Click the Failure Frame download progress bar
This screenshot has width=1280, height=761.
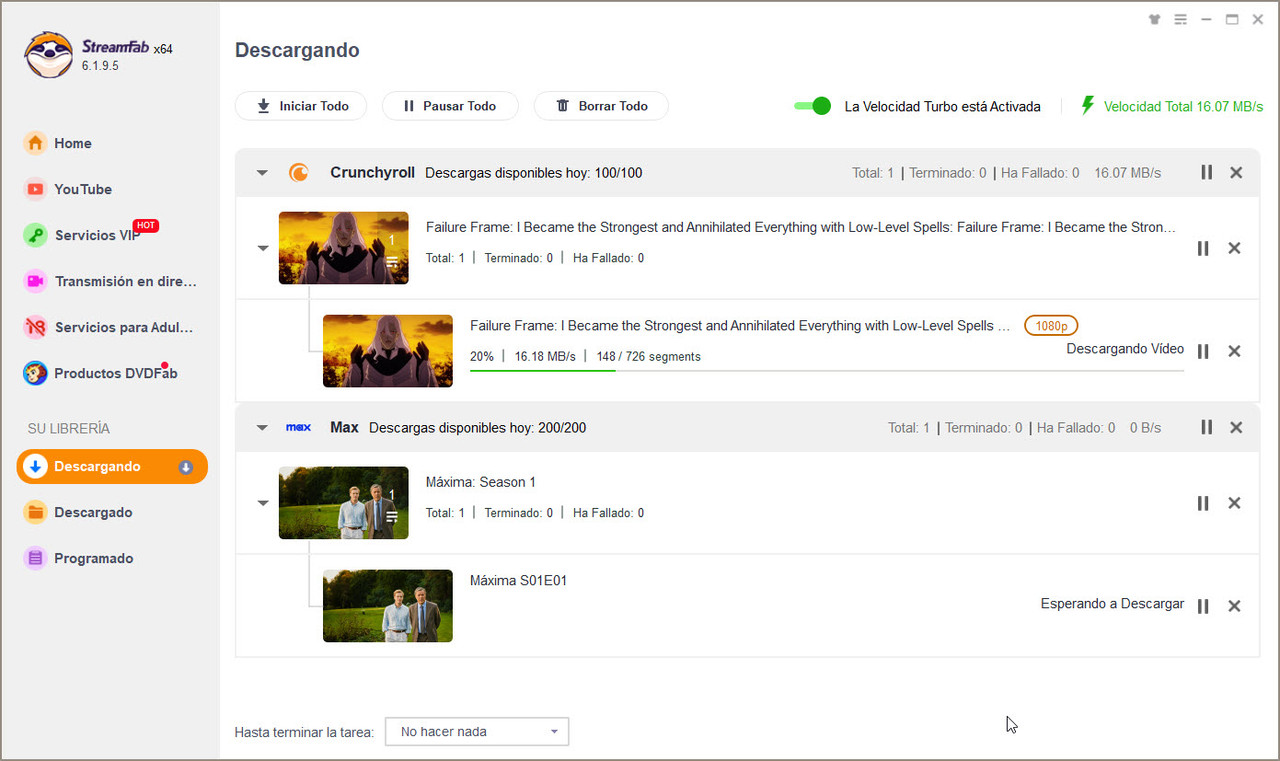pos(826,371)
